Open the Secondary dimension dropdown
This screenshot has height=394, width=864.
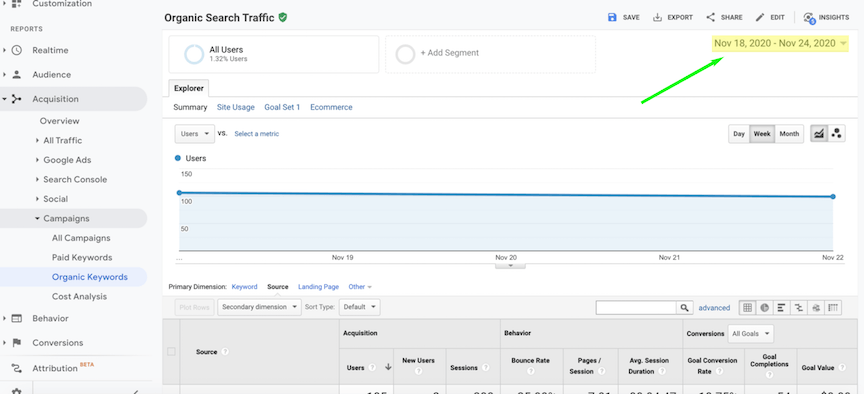pyautogui.click(x=259, y=307)
